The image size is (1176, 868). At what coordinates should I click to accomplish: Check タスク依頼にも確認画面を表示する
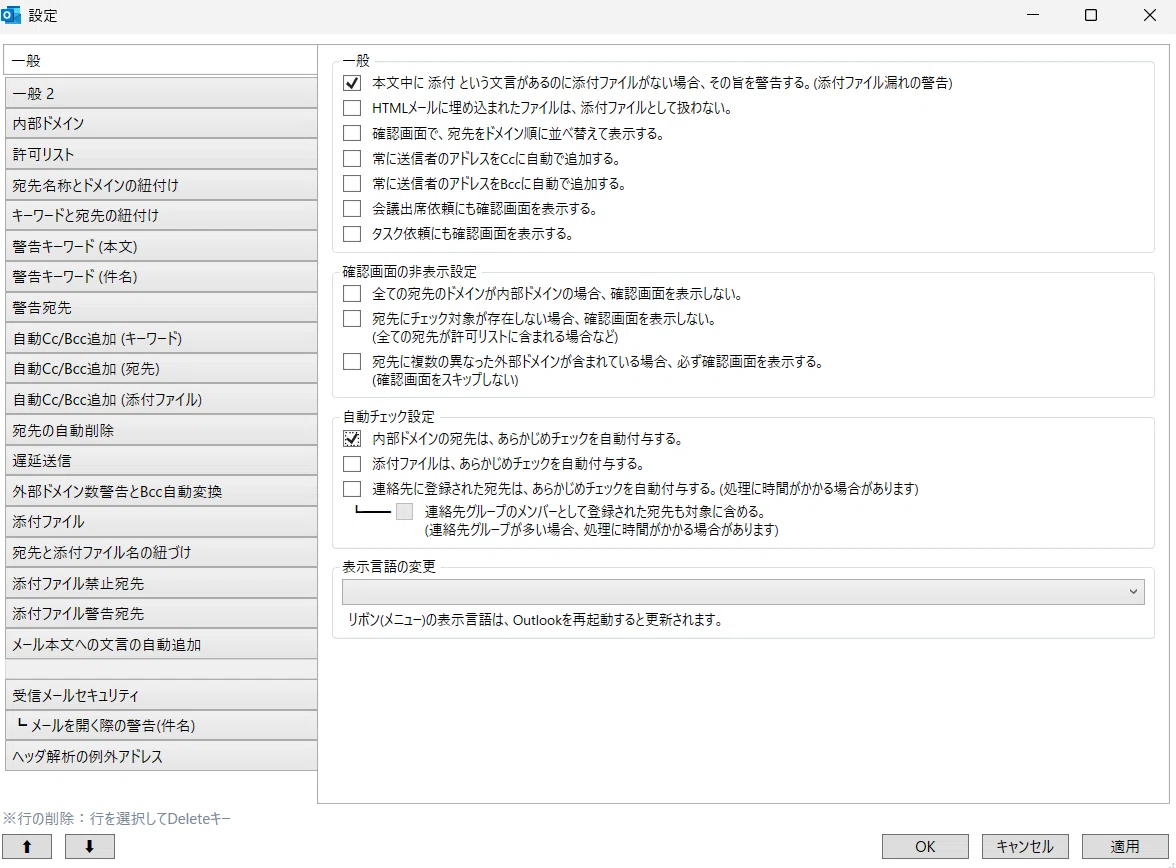(352, 234)
